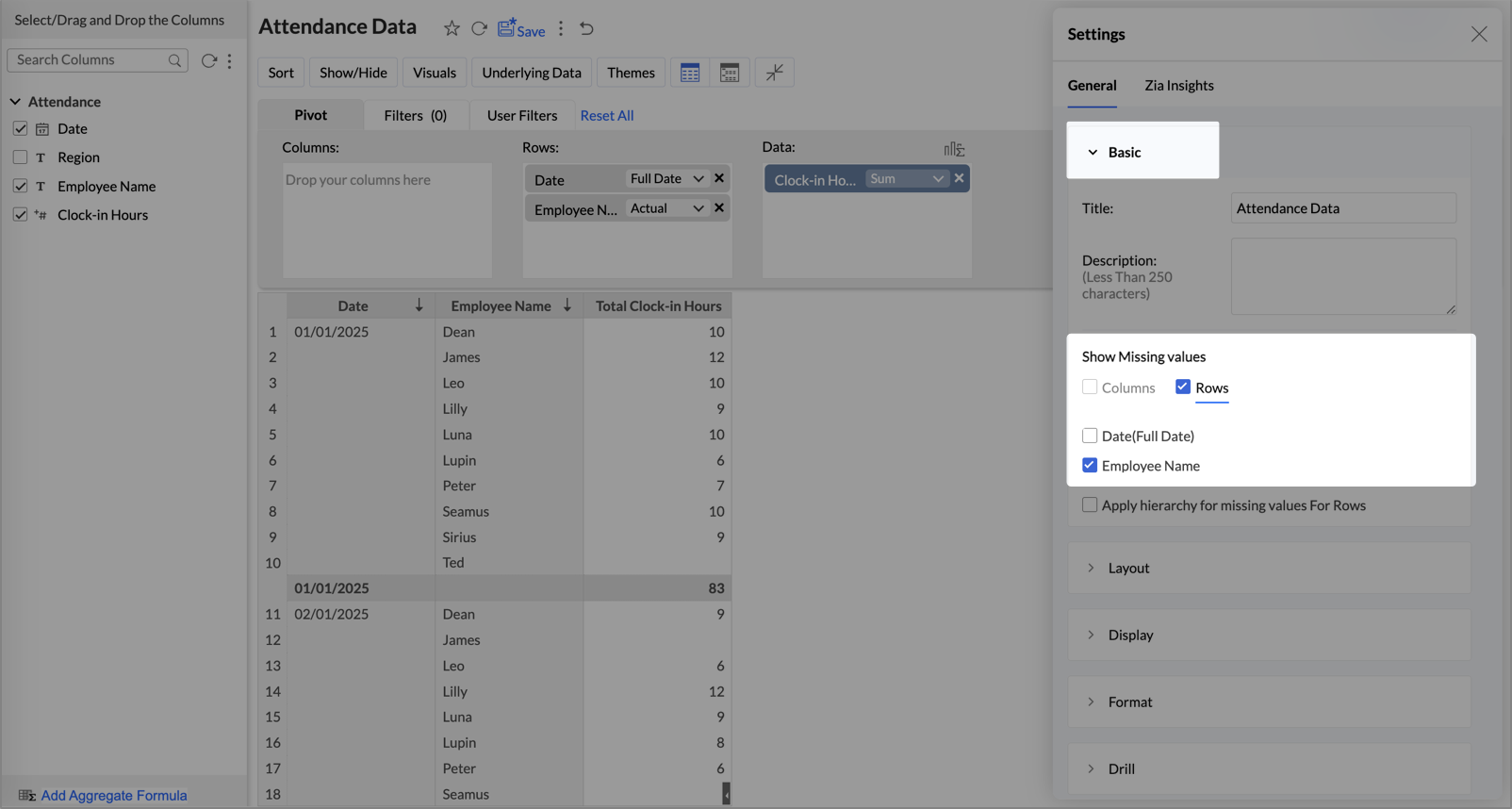Enable Apply hierarchy for missing values
Screen dimensions: 1512x809
(x=1090, y=505)
